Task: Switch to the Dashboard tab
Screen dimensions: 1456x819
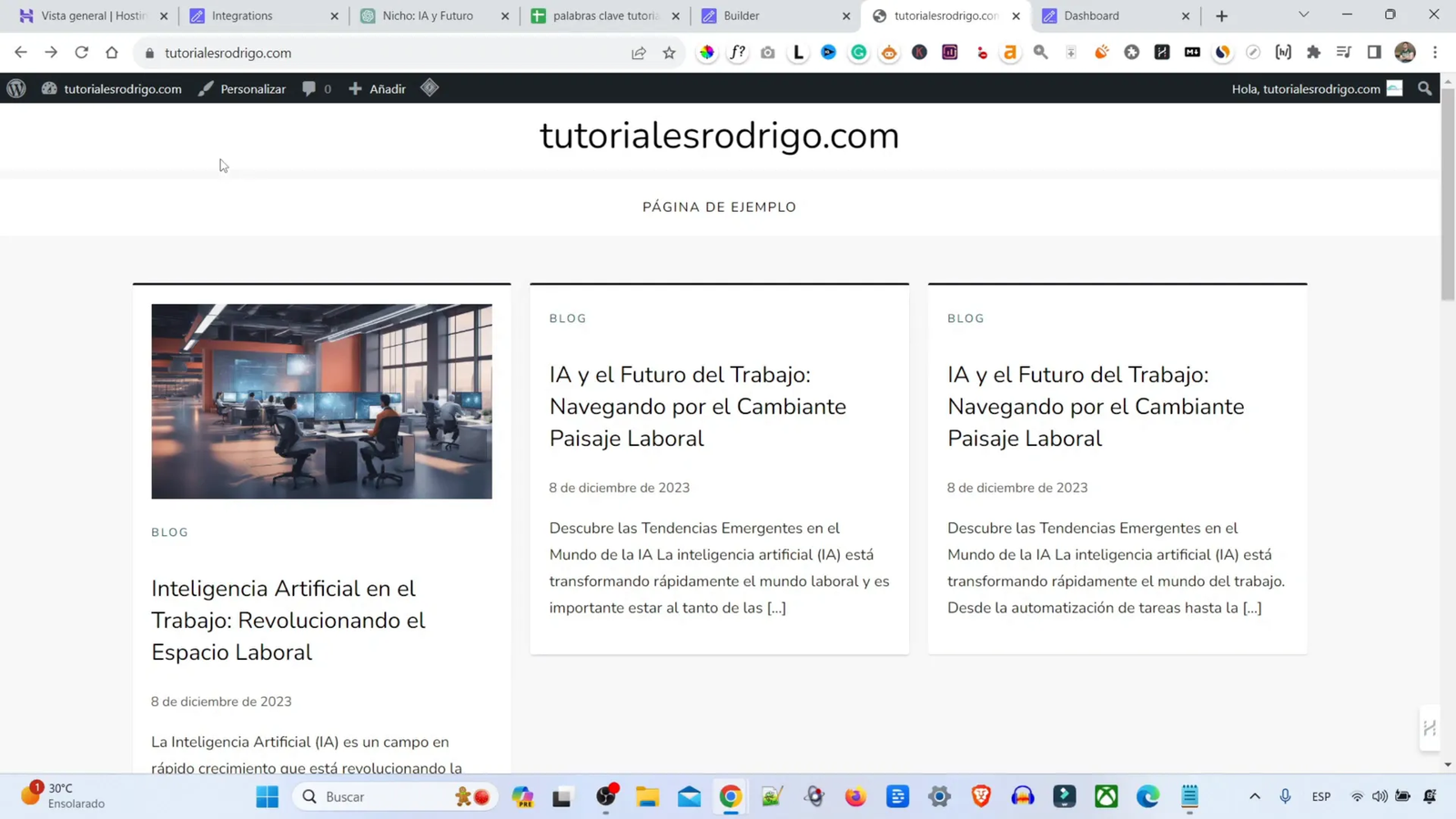Action: pyautogui.click(x=1092, y=15)
